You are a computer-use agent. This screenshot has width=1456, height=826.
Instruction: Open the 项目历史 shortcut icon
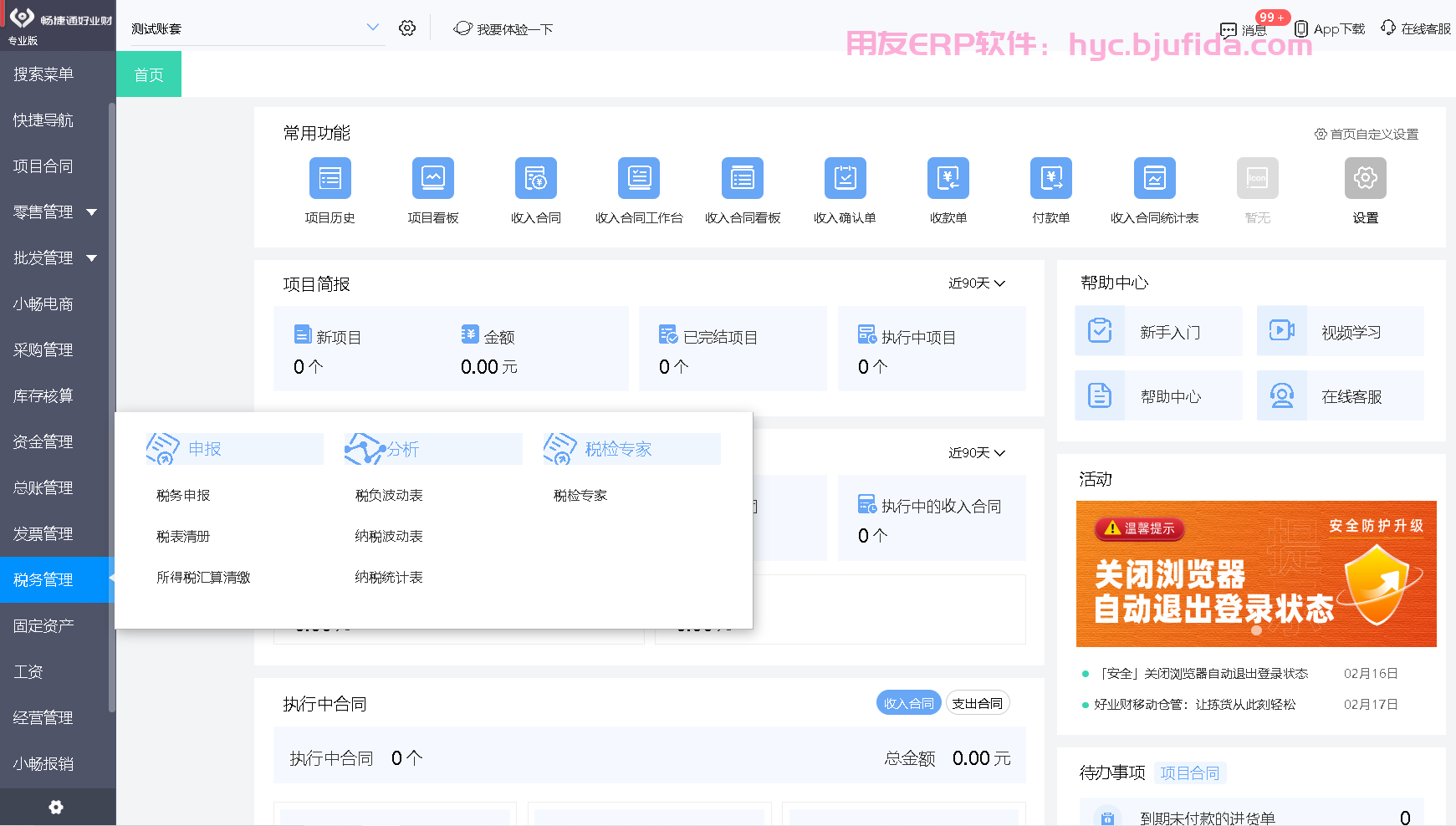[x=330, y=178]
